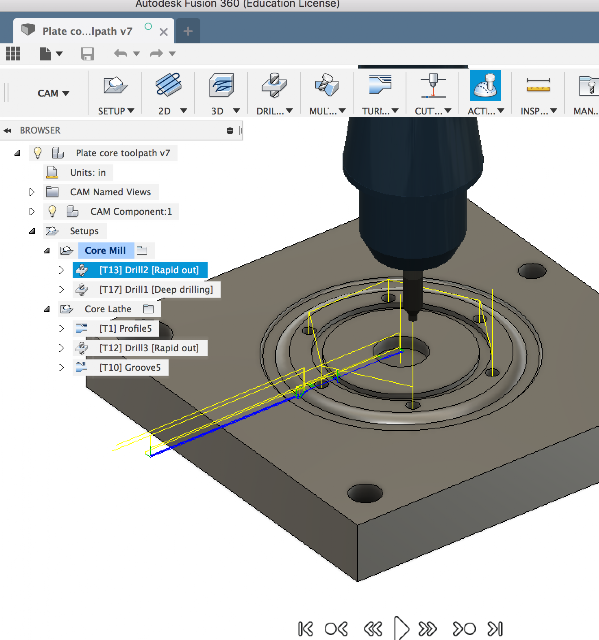The height and width of the screenshot is (640, 599).
Task: Click the Inspect measure icon
Action: pos(538,85)
